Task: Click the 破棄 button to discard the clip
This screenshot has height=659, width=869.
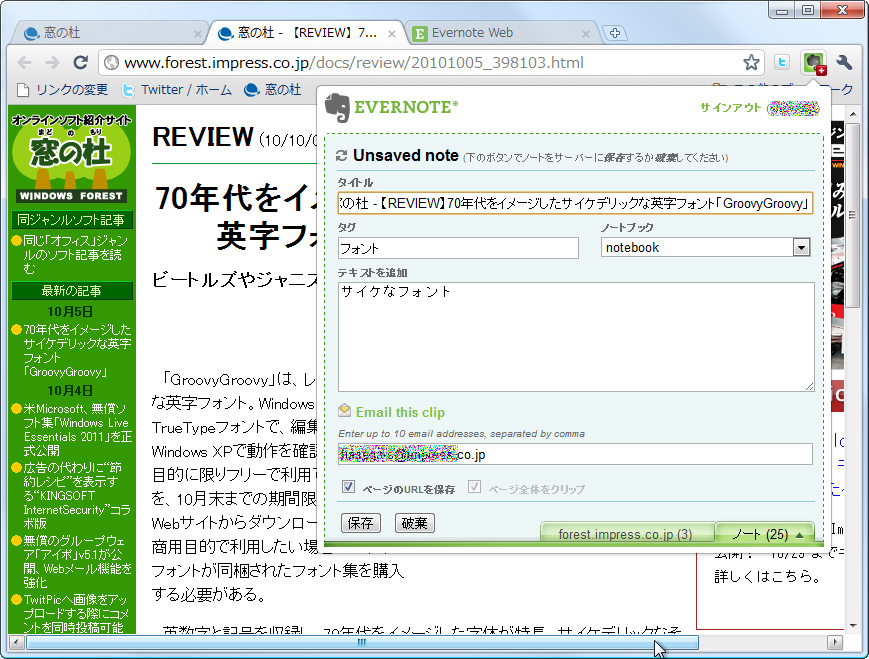Action: pyautogui.click(x=414, y=523)
